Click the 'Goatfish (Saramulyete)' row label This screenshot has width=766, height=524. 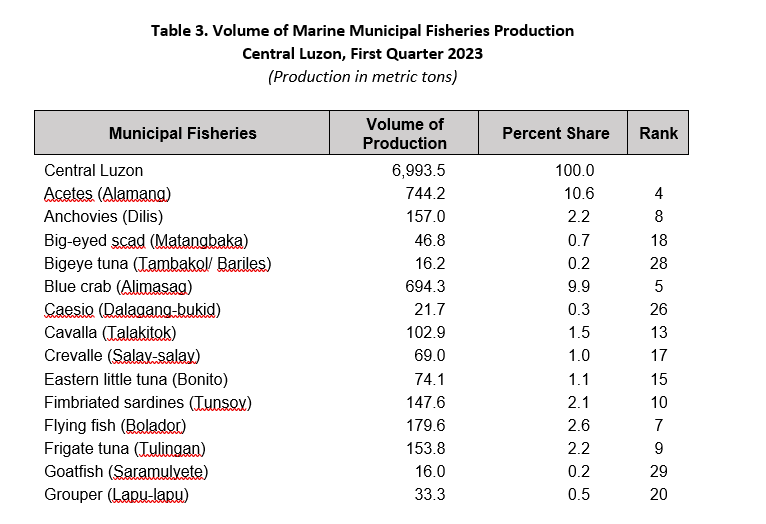126,472
